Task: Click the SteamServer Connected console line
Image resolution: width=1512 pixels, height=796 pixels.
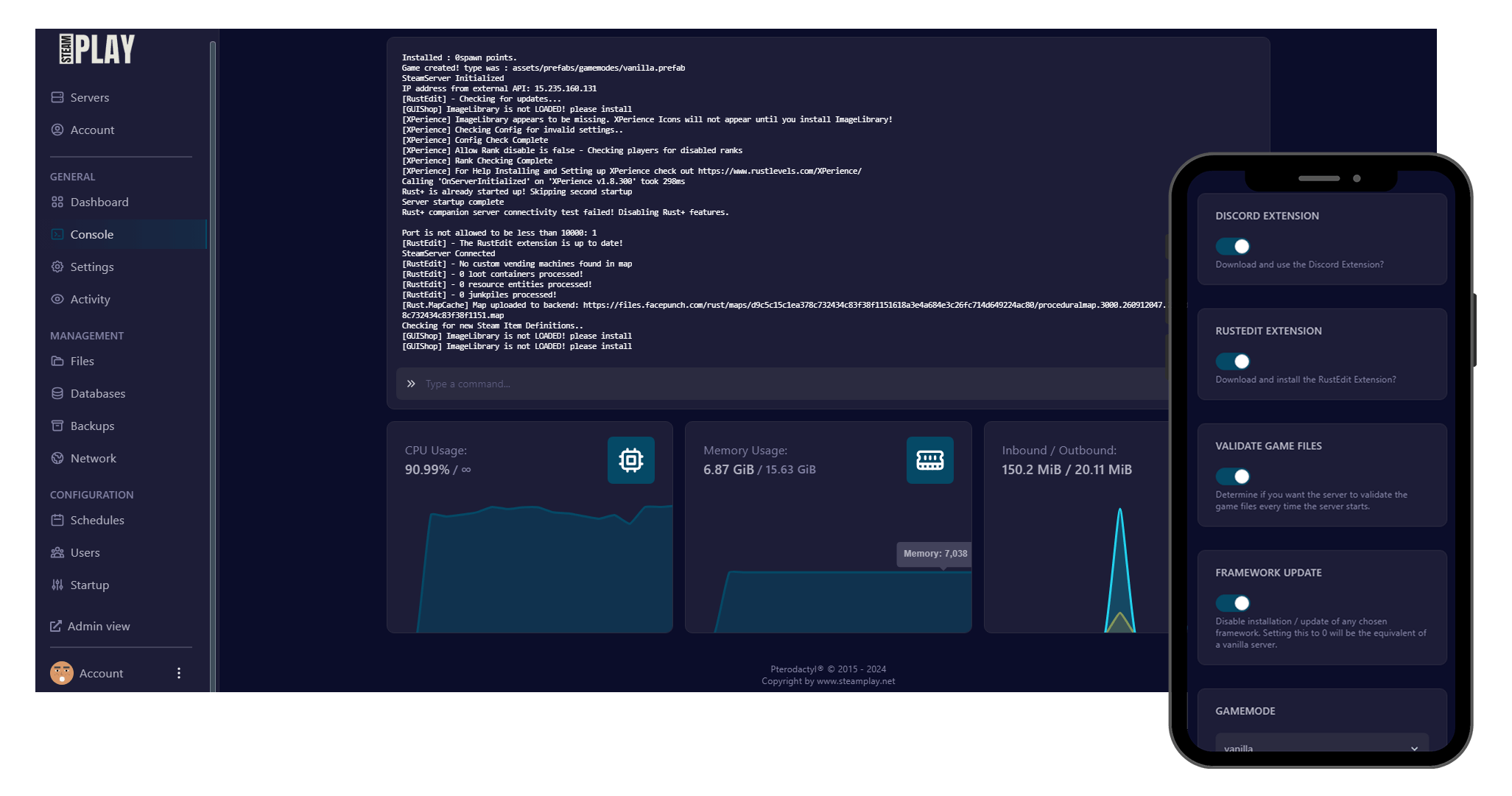Action: [449, 253]
